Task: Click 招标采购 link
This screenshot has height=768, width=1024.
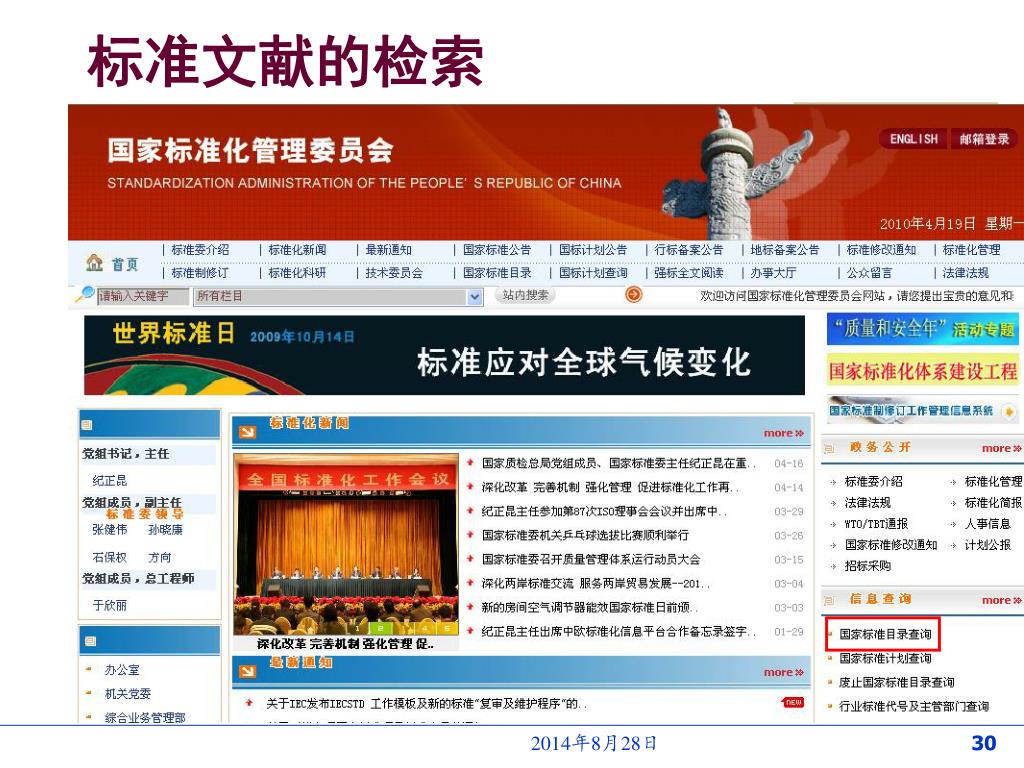Action: pos(867,566)
